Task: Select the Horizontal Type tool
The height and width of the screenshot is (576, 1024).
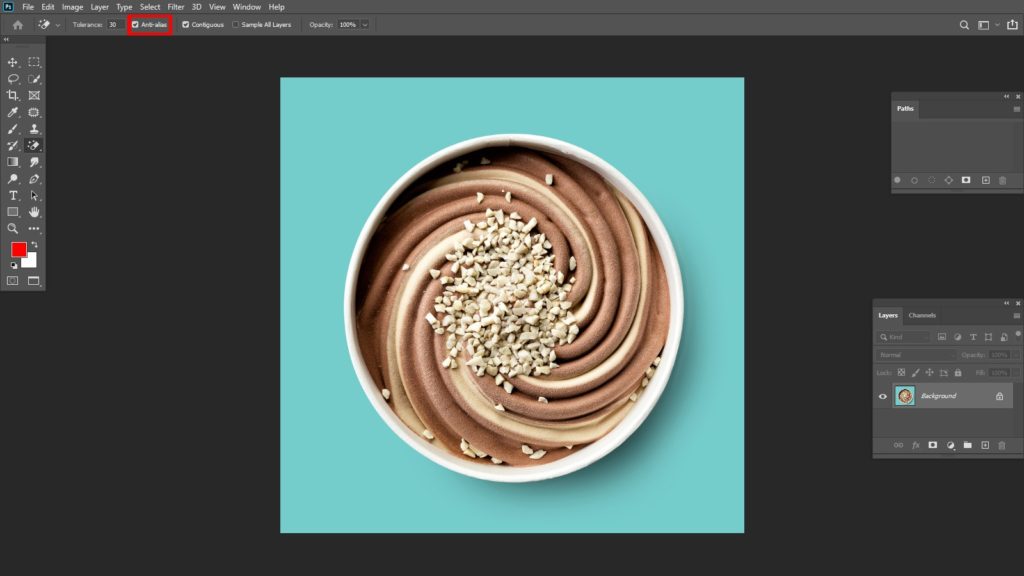Action: 12,195
